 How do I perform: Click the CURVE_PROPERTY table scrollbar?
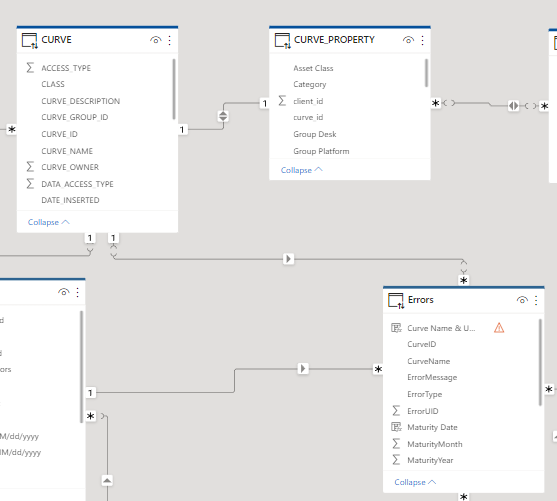(x=426, y=72)
